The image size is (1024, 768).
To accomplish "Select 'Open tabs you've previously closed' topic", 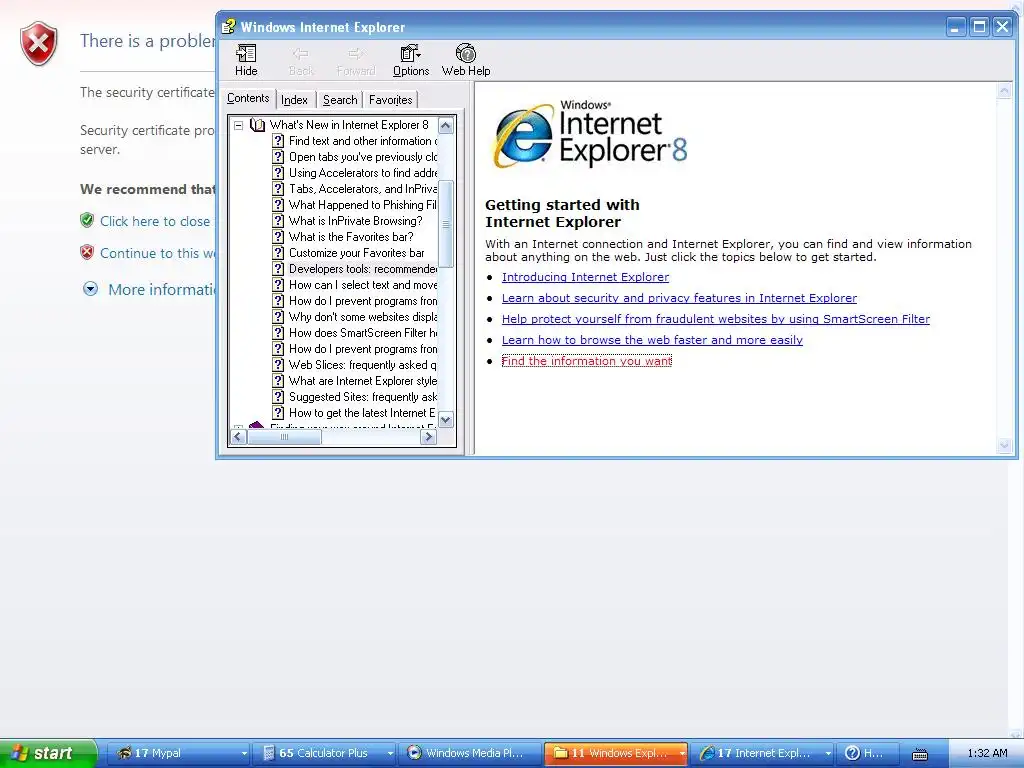I will 363,157.
